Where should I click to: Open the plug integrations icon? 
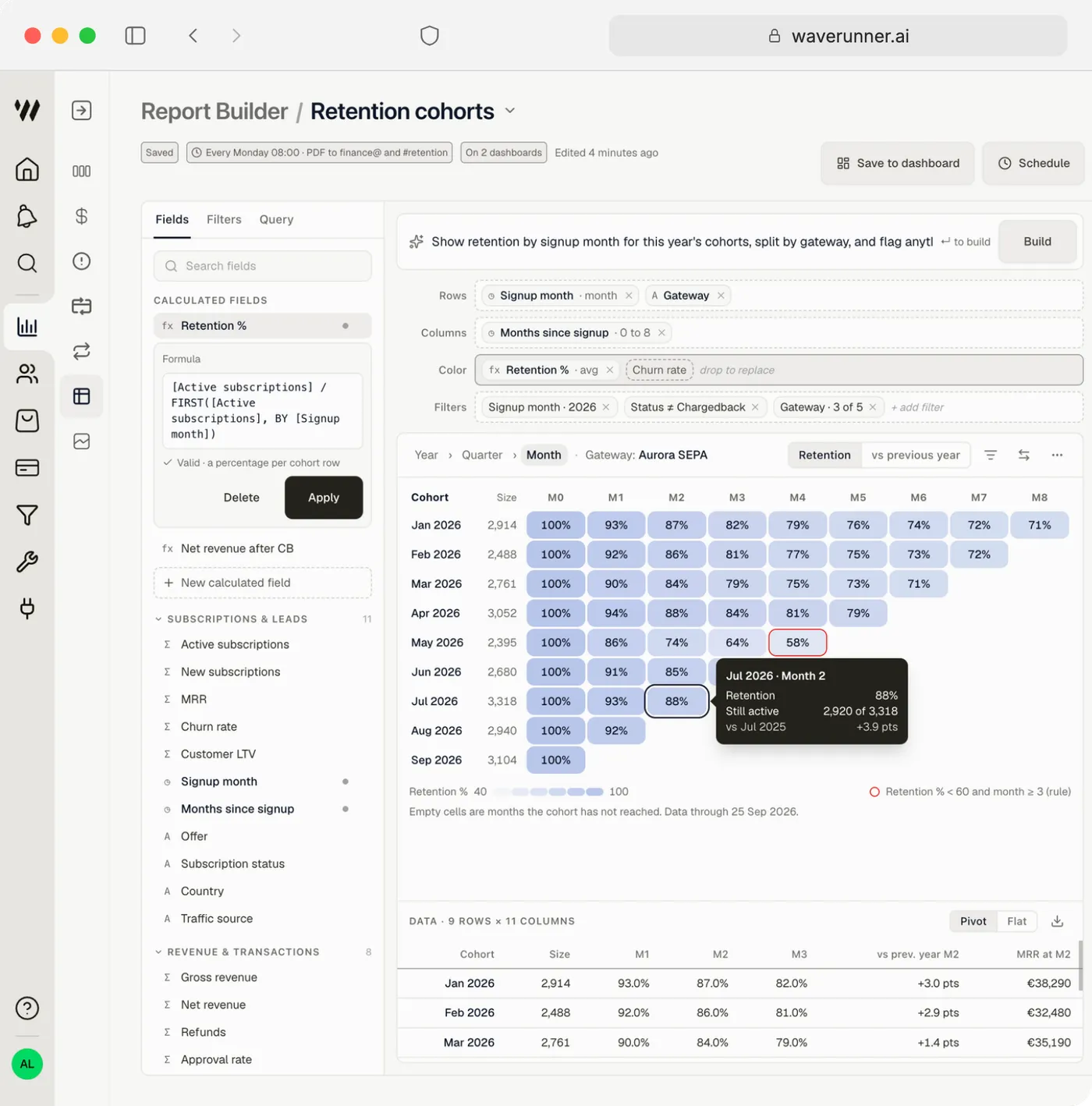pyautogui.click(x=27, y=608)
